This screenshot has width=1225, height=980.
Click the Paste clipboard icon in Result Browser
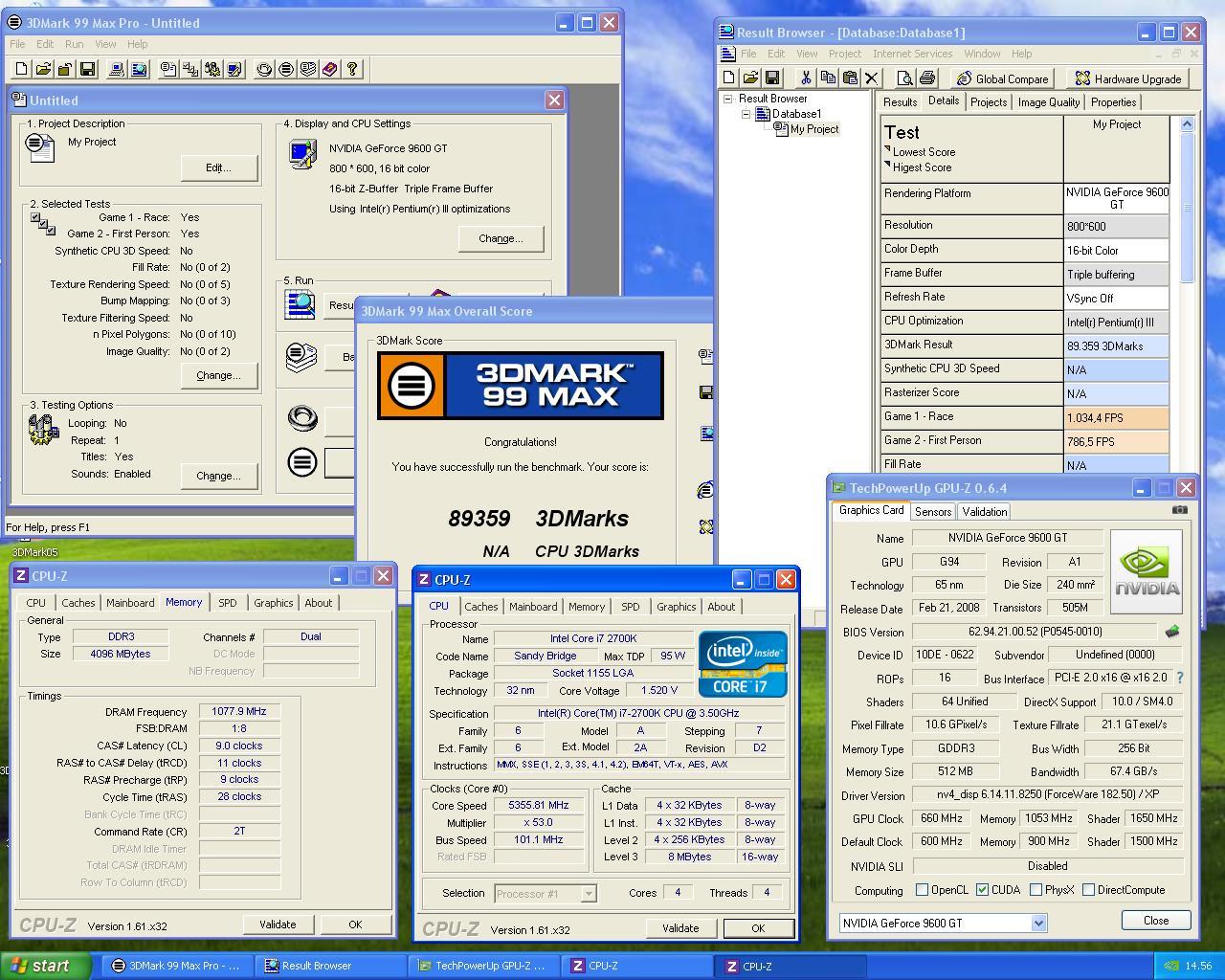click(x=850, y=78)
